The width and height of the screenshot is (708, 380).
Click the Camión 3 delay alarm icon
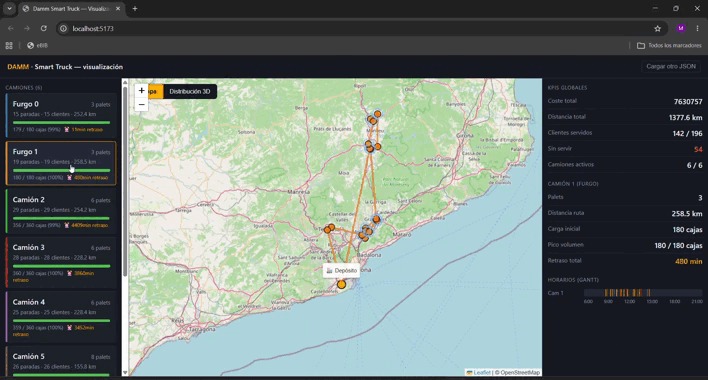[x=69, y=273]
